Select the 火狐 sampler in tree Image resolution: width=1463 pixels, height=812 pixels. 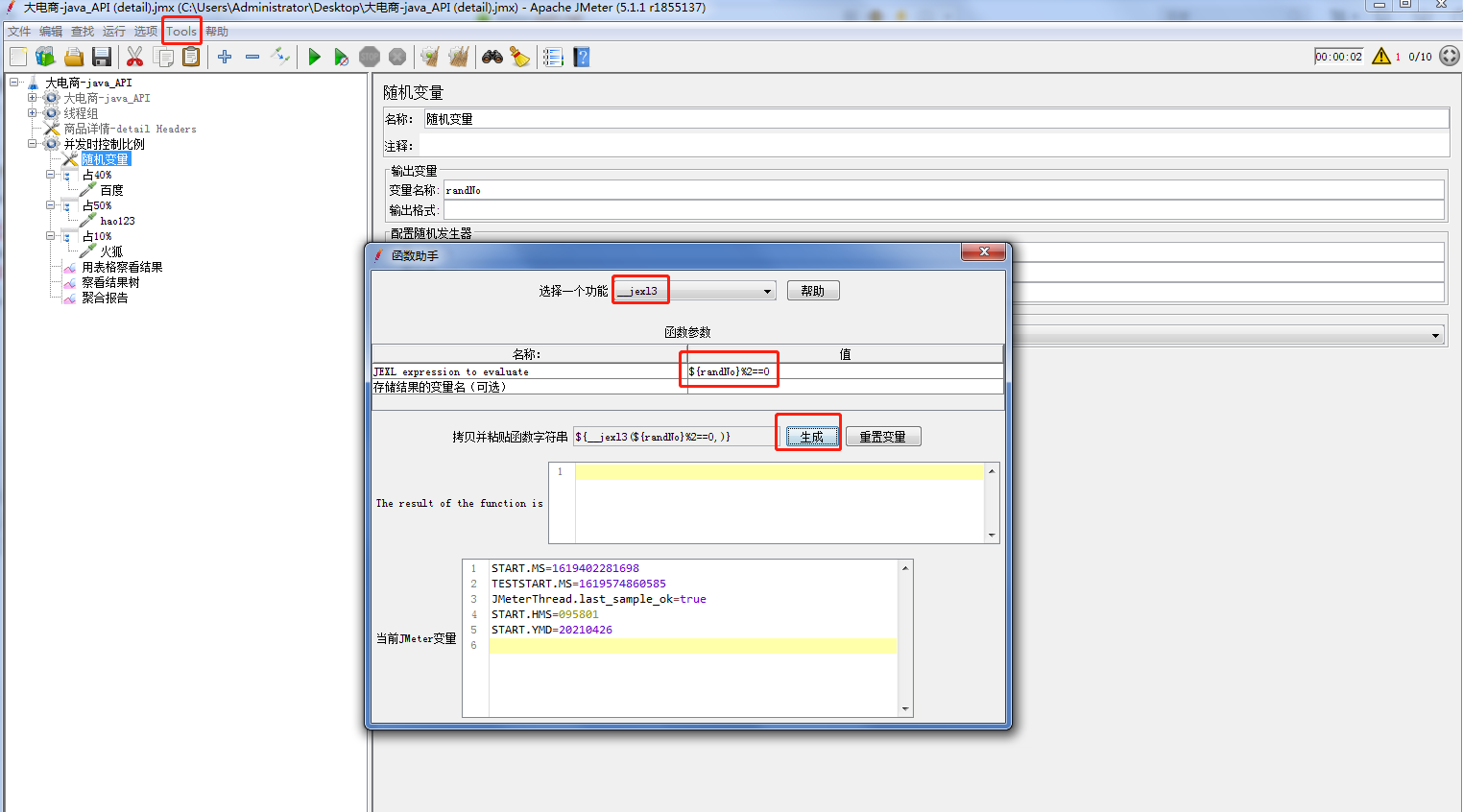pos(111,251)
